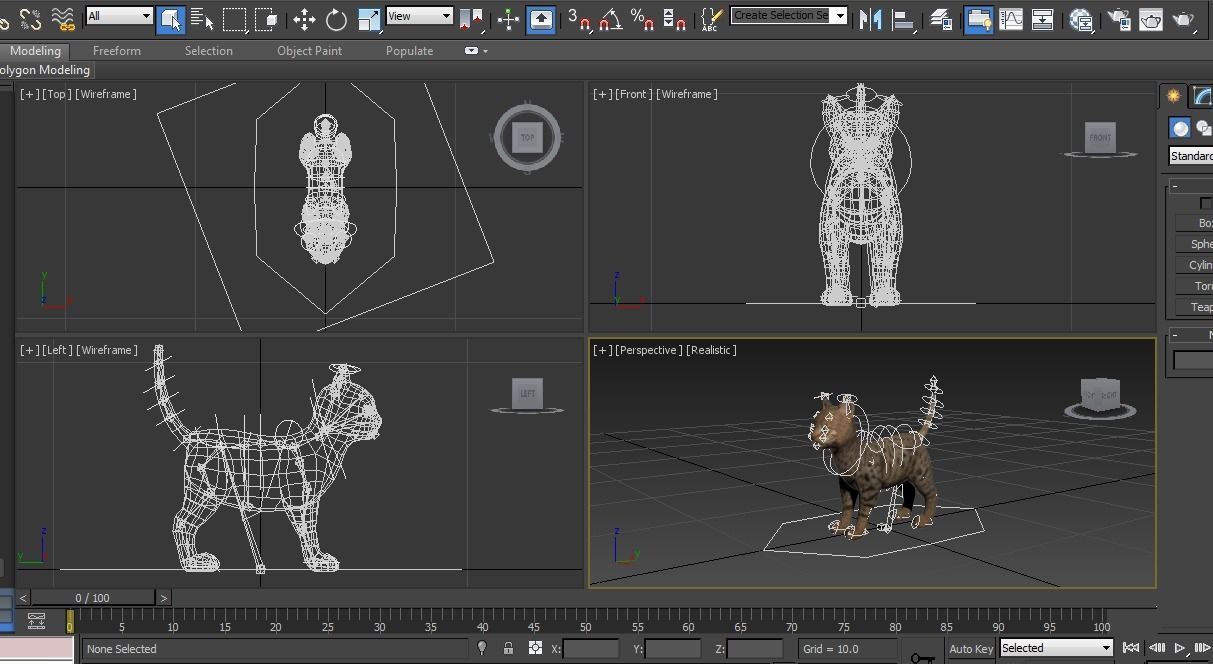Open the selection filter All dropdown
Screen dimensions: 1213x664
click(119, 16)
